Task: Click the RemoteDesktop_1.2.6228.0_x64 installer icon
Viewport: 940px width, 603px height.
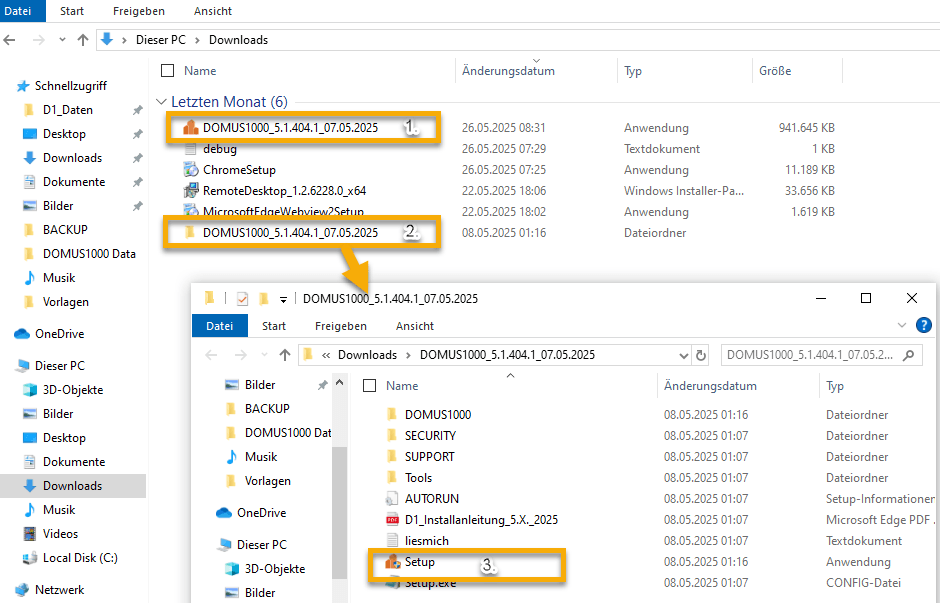Action: (191, 191)
